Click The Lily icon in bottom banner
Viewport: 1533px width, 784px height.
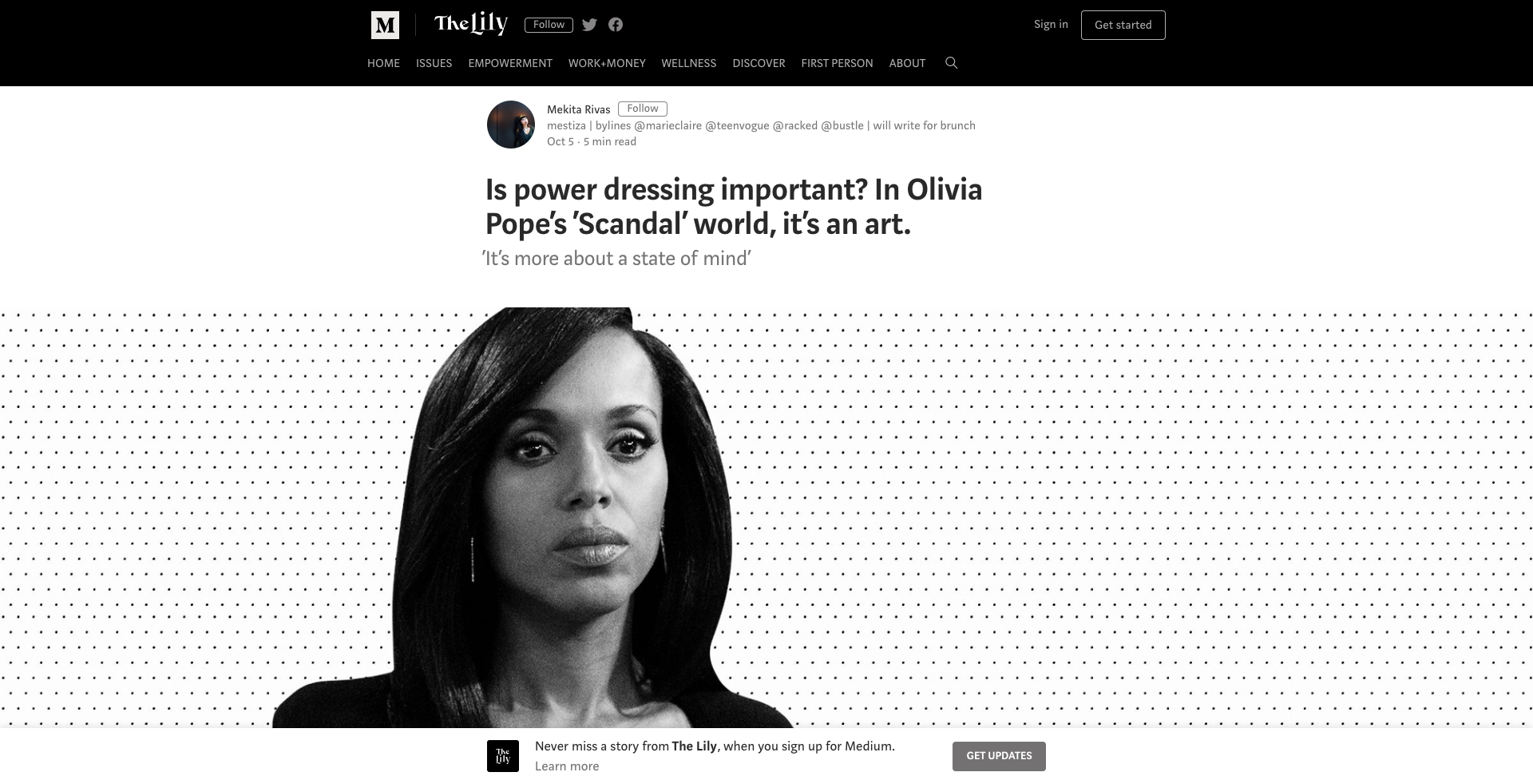(x=503, y=756)
